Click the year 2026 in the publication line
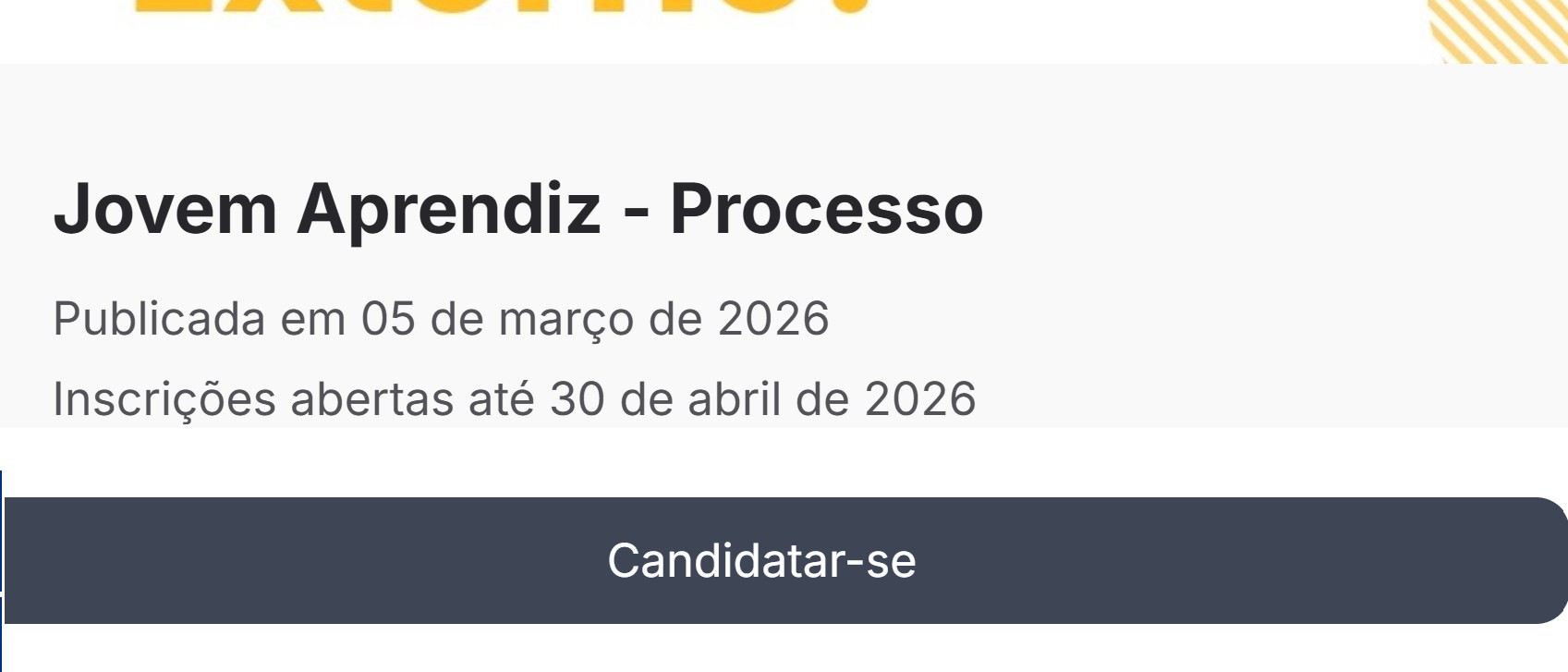Viewport: 1568px width, 672px height. [773, 319]
